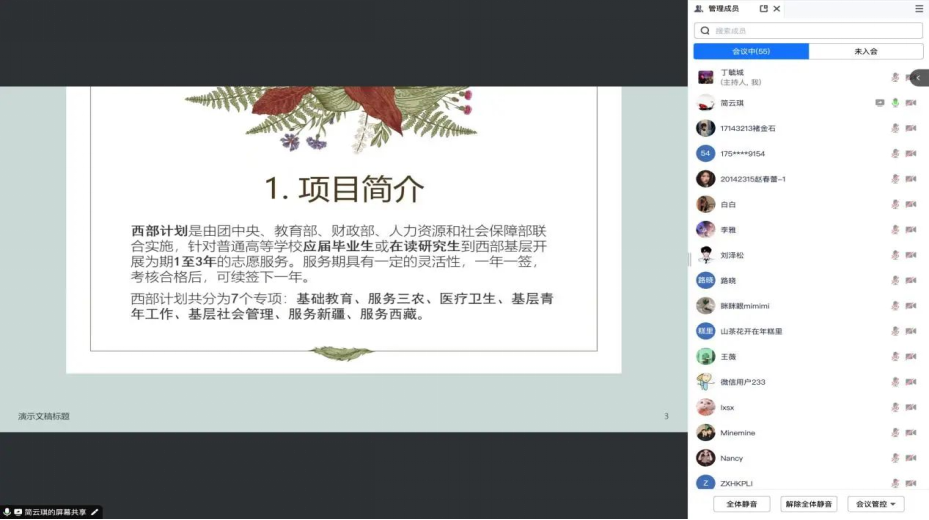Click the search magnifier icon
Screen dimensions: 929x520
click(705, 31)
